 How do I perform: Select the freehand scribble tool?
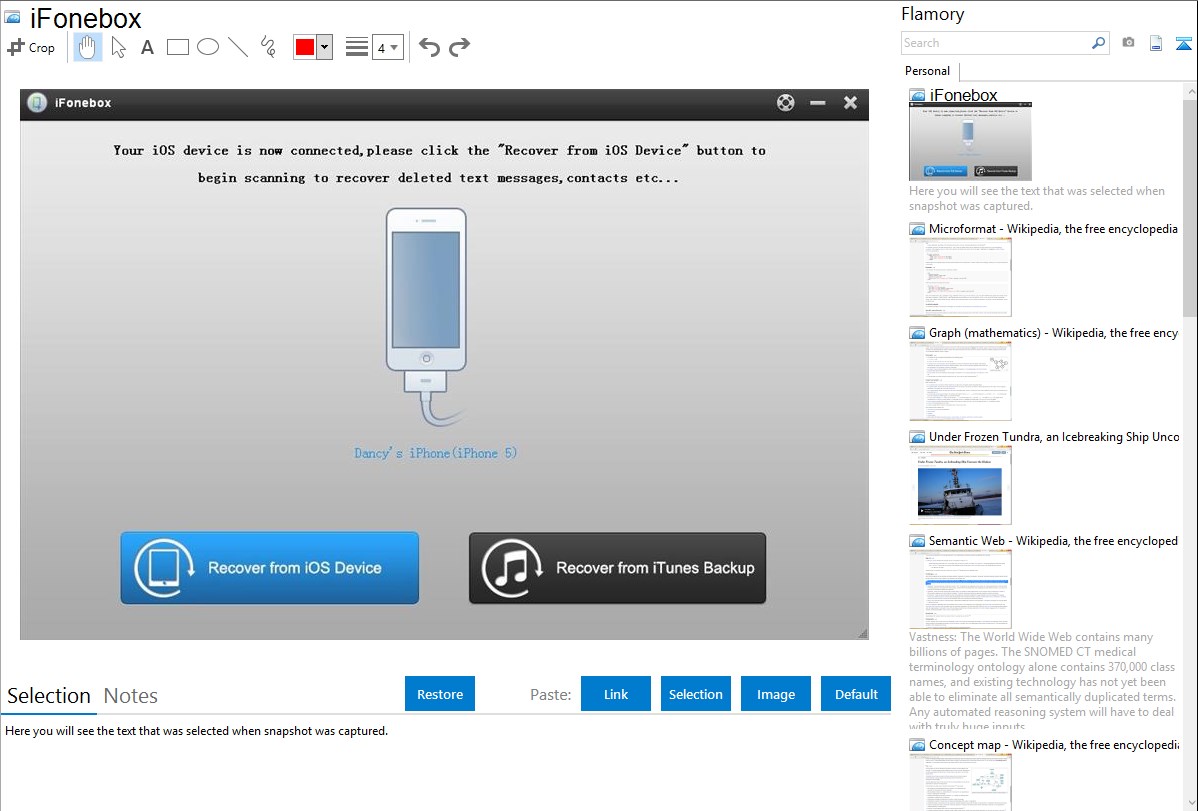(x=268, y=47)
